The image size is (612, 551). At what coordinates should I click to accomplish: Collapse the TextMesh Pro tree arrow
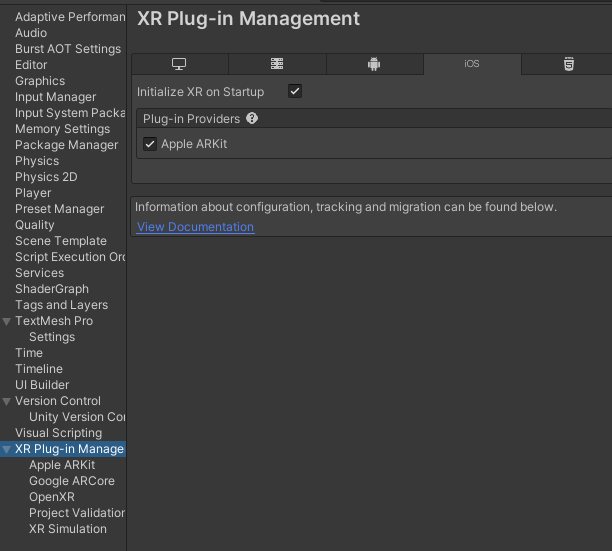[7, 321]
